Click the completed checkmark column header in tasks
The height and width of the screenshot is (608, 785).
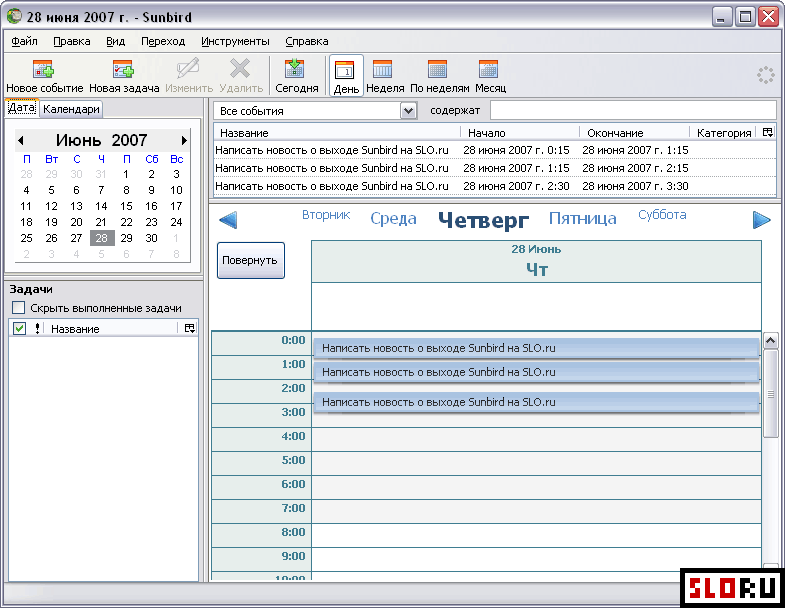(19, 329)
